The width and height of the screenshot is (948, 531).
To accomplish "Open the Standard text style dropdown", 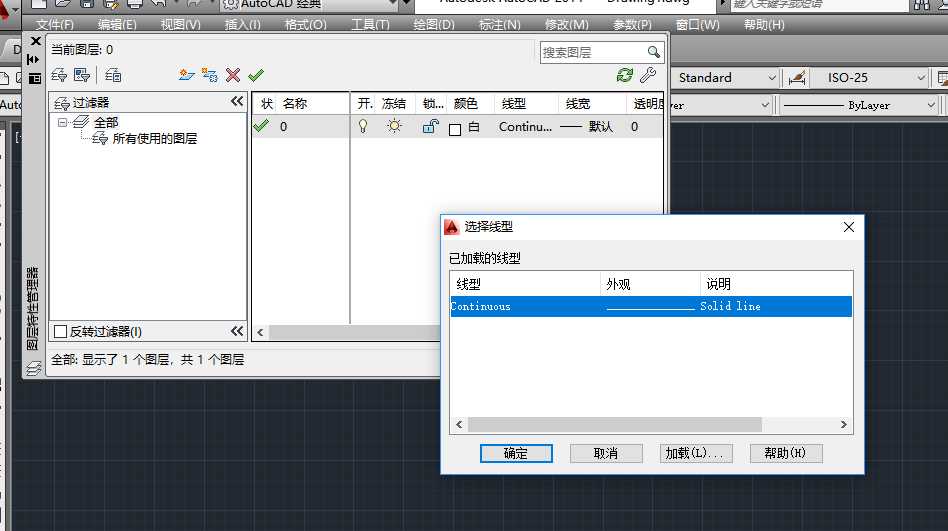I will 771,78.
